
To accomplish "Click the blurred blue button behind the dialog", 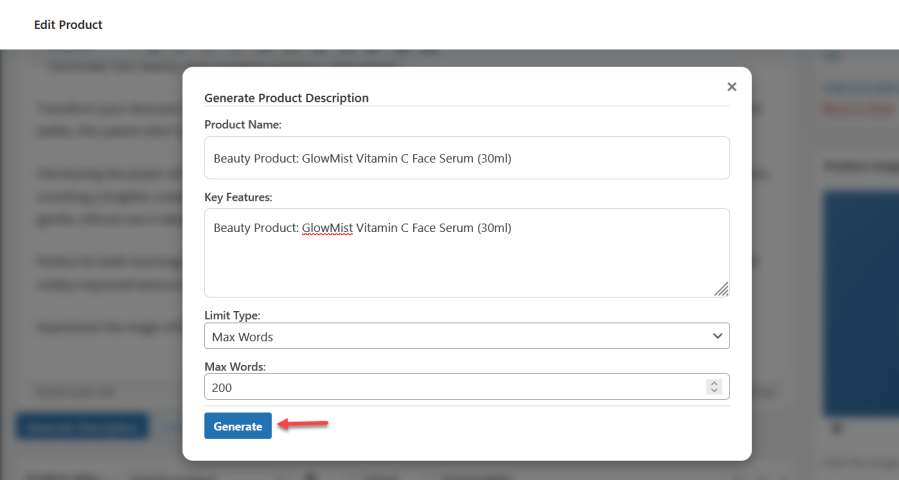I will [x=82, y=427].
